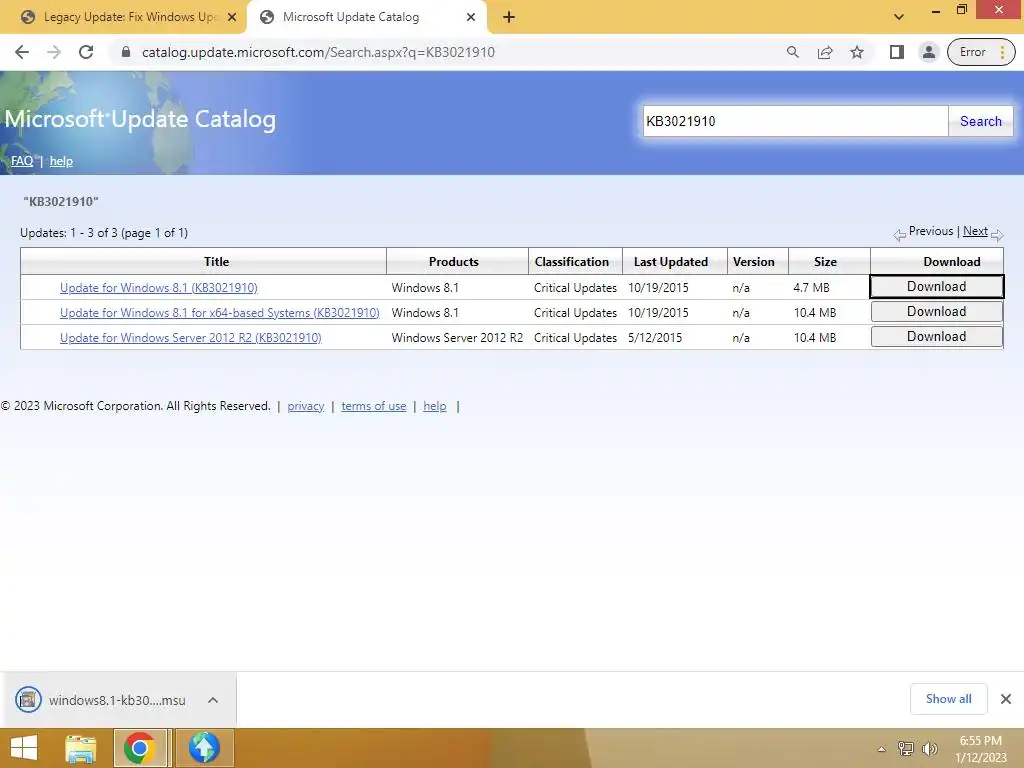Download the x64-based Systems update
Screen dimensions: 1024x768
coord(936,312)
